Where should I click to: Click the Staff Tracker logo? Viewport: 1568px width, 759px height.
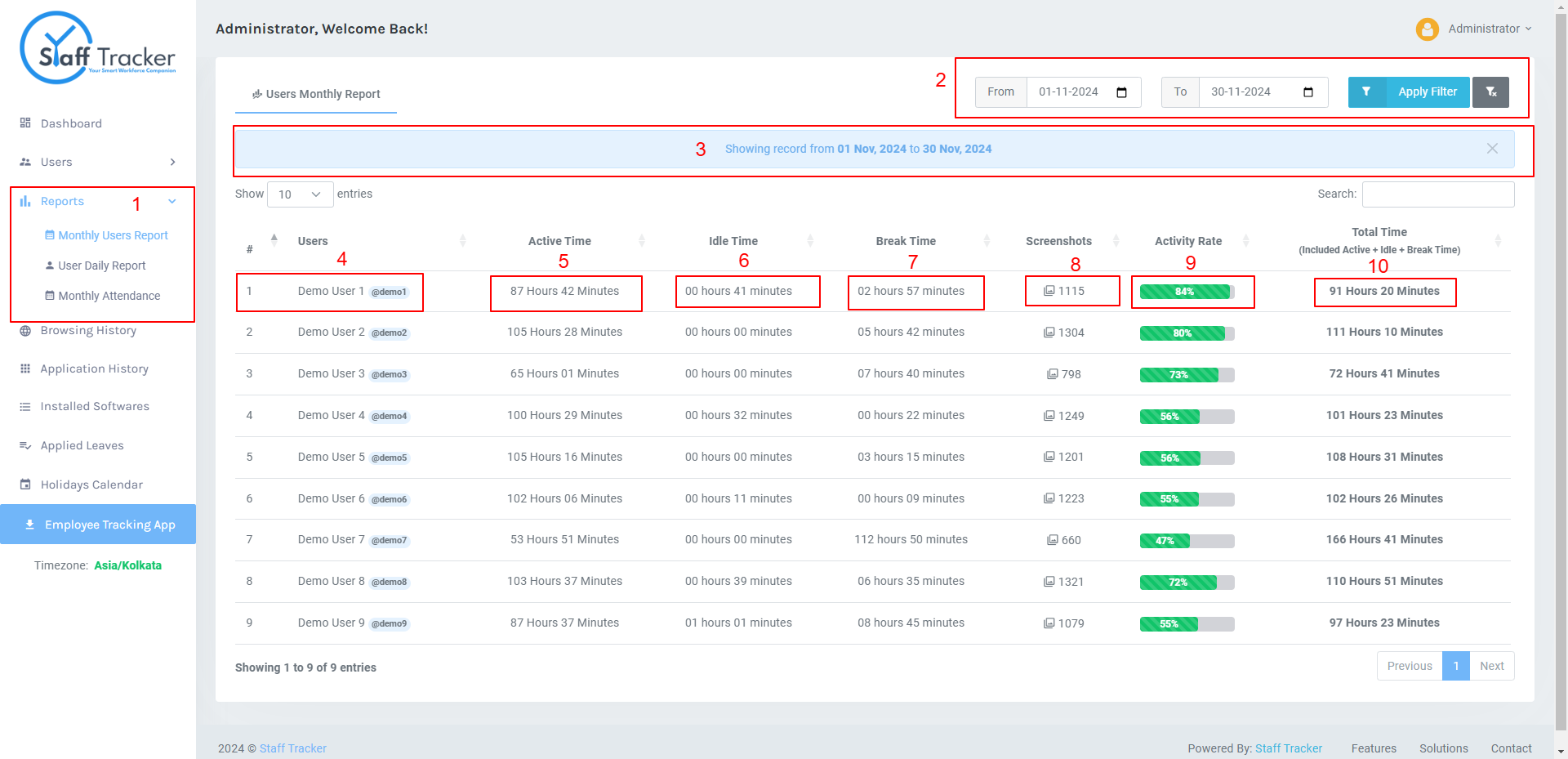pos(98,47)
